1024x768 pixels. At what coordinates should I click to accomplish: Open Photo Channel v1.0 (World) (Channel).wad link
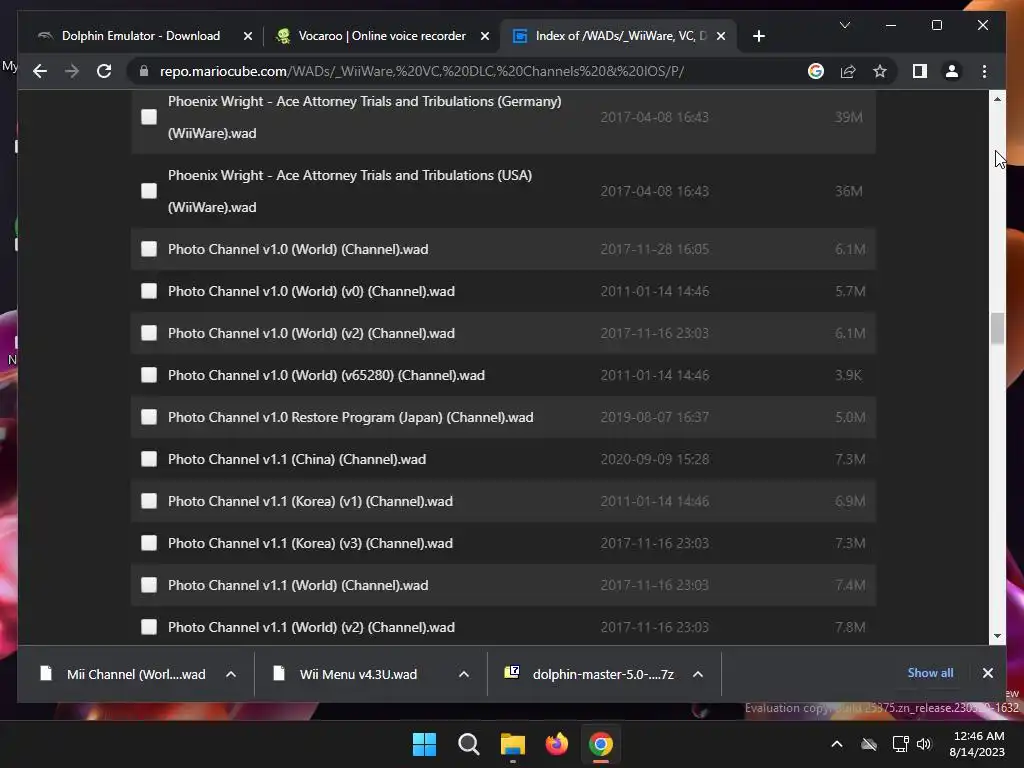[298, 249]
